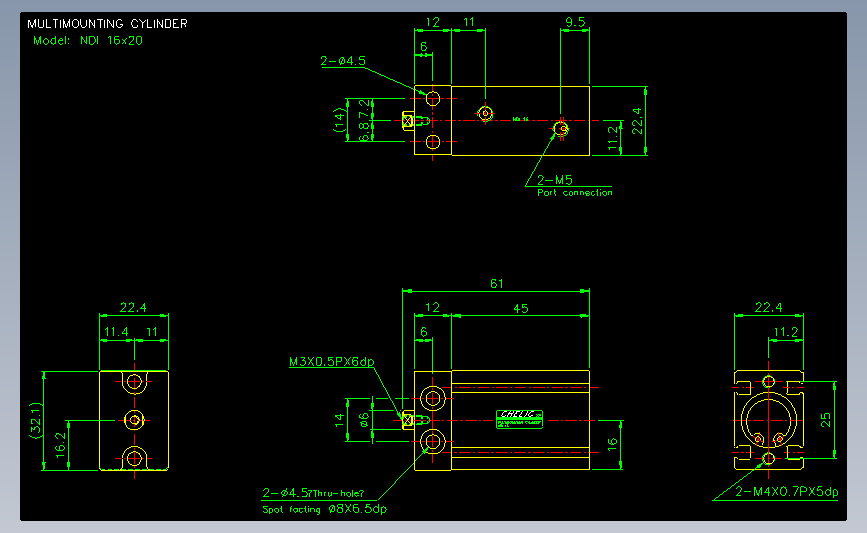Pick the 7.2 vertical dimension text

pos(364,109)
